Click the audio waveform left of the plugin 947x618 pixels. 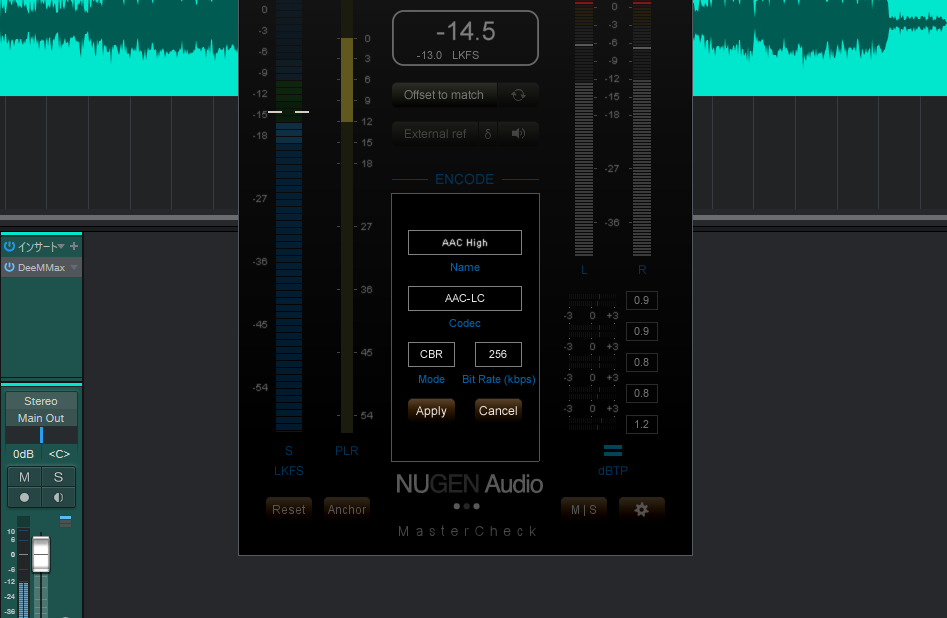pos(119,48)
